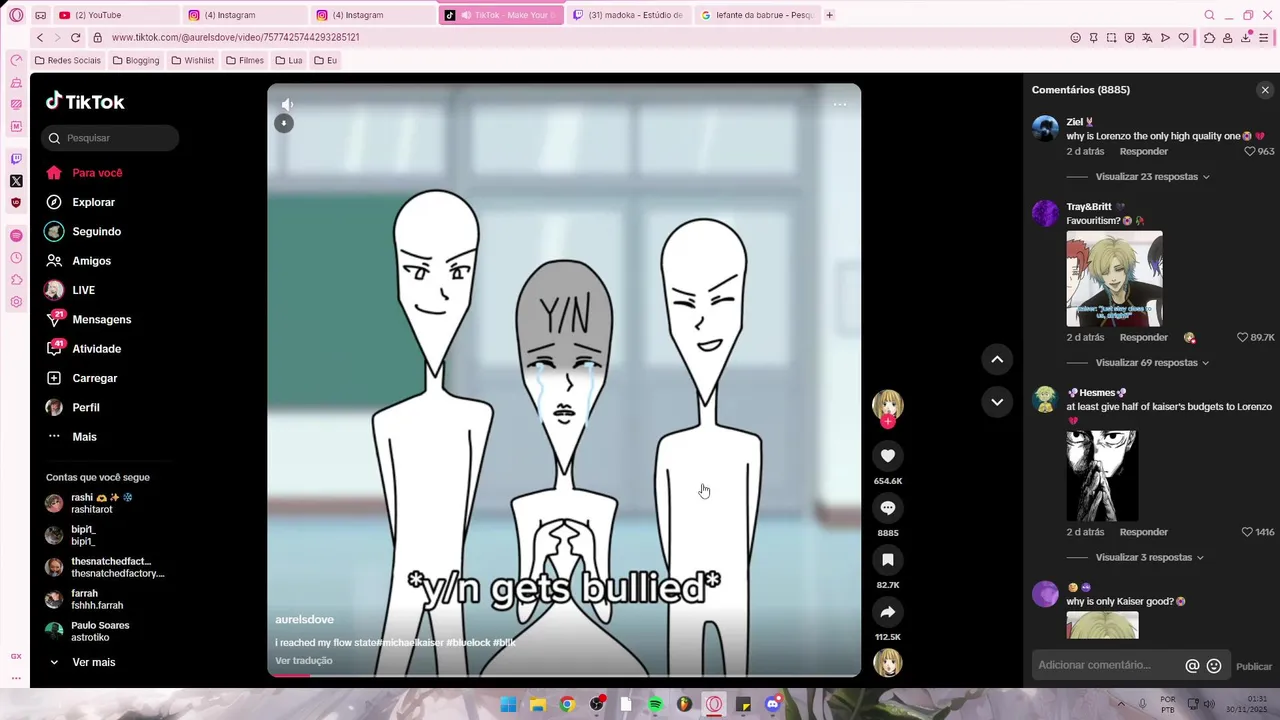1280x720 pixels.
Task: Click Ver tradução under the caption
Action: tap(304, 661)
